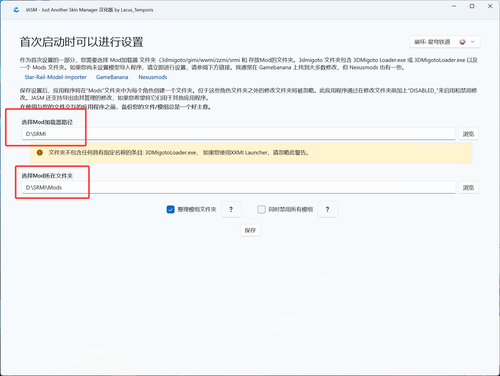The image size is (500, 376).
Task: Minimize the JASM window
Action: pyautogui.click(x=454, y=6)
